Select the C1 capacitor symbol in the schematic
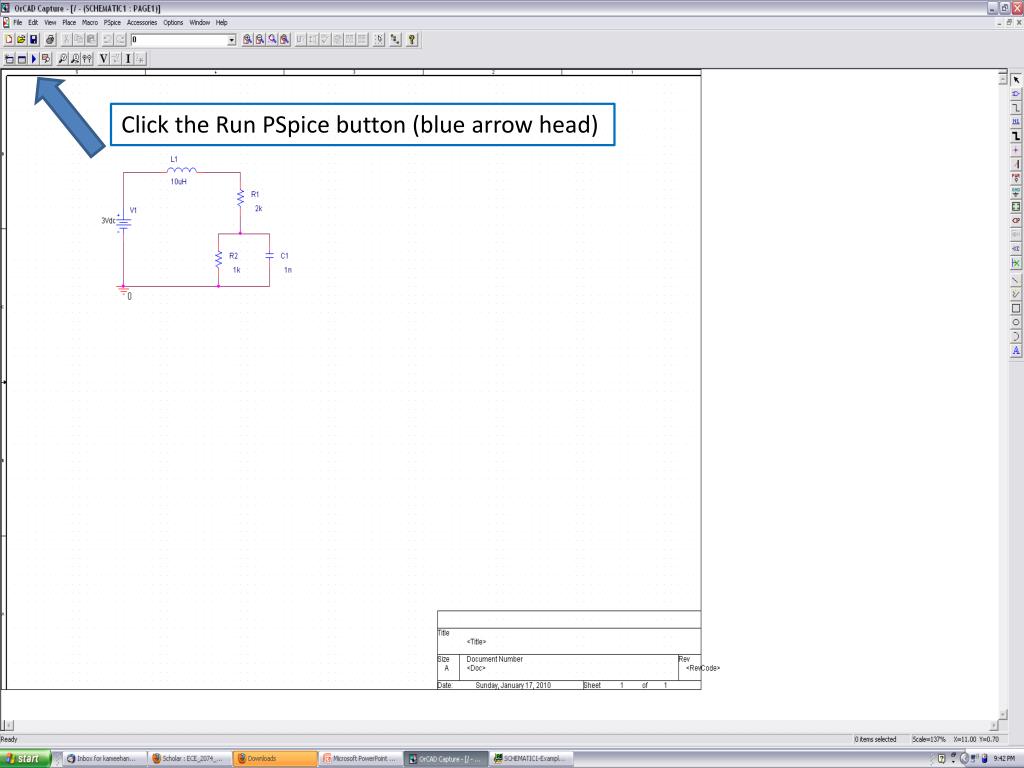The width and height of the screenshot is (1024, 768). (269, 256)
